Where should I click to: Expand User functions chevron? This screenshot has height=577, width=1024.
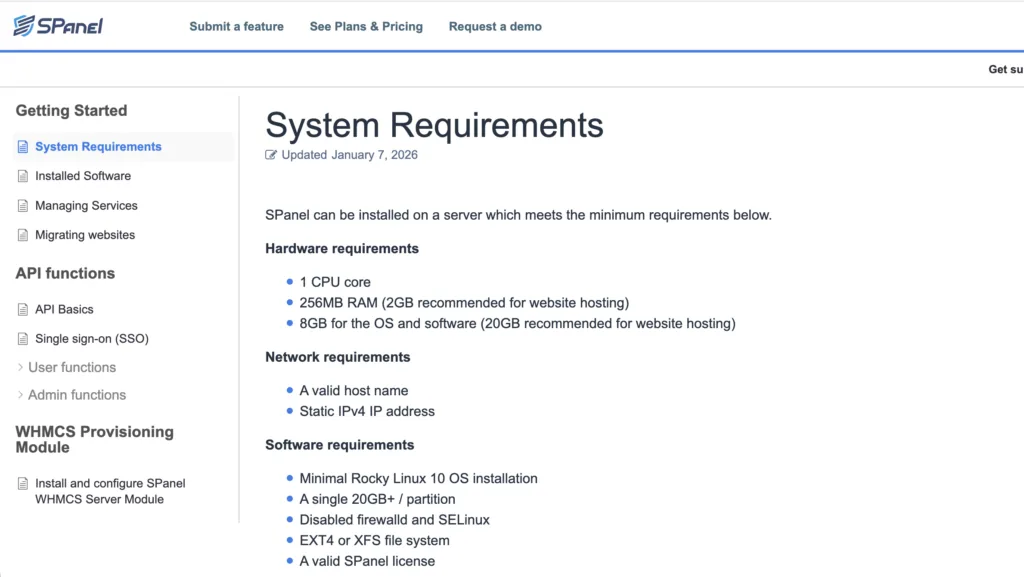20,367
